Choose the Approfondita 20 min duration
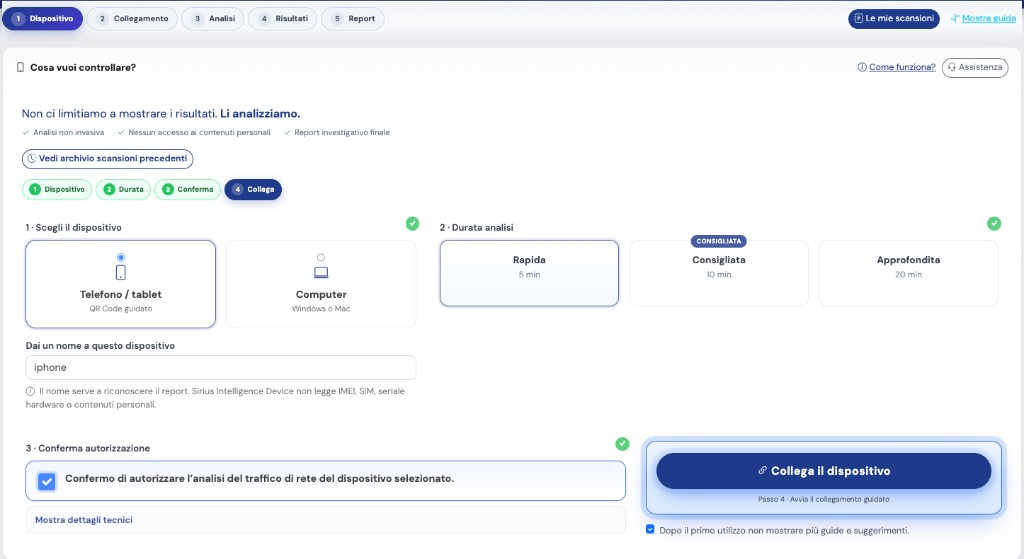1024x559 pixels. pyautogui.click(x=908, y=273)
